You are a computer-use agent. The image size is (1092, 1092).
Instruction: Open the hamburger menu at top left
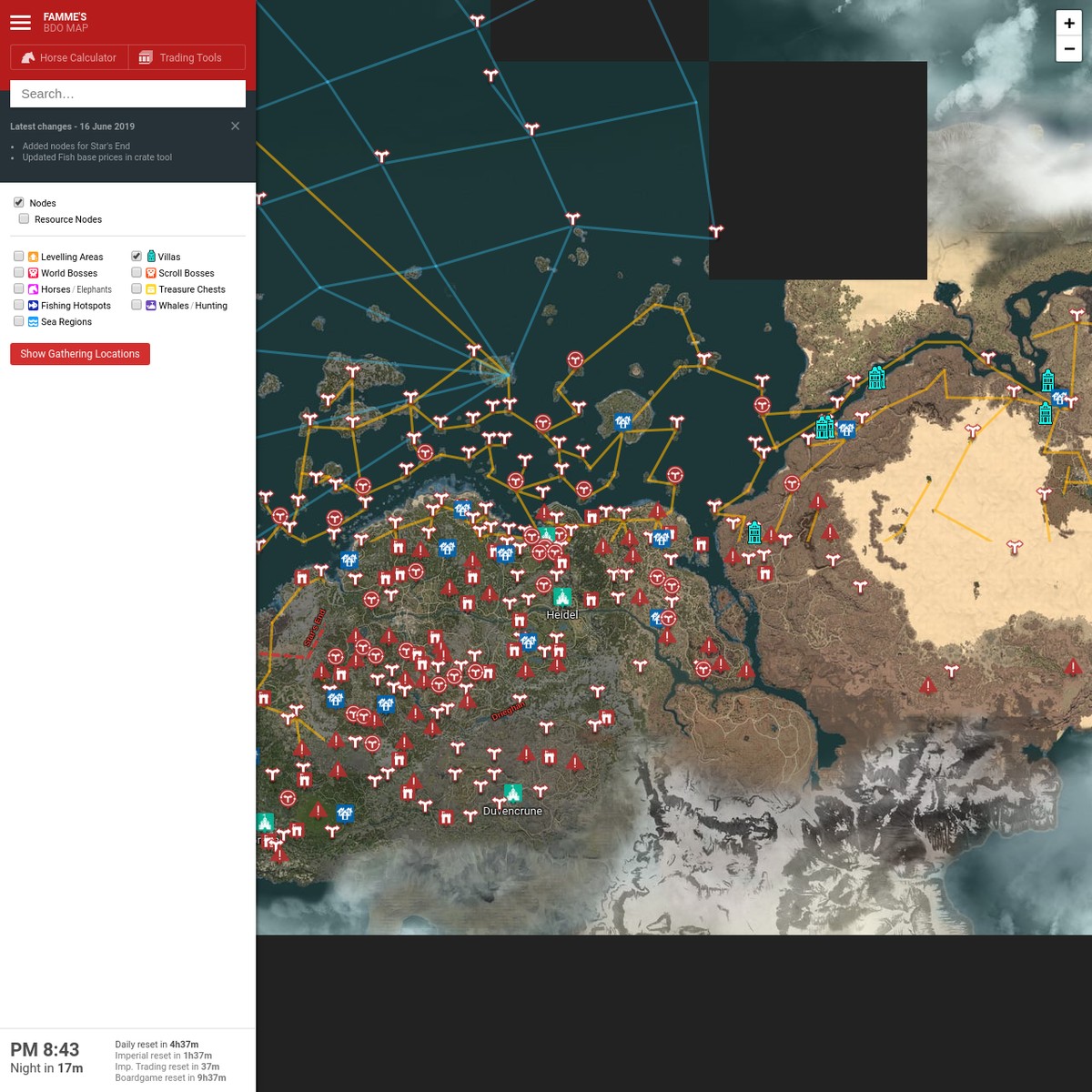pos(20,22)
